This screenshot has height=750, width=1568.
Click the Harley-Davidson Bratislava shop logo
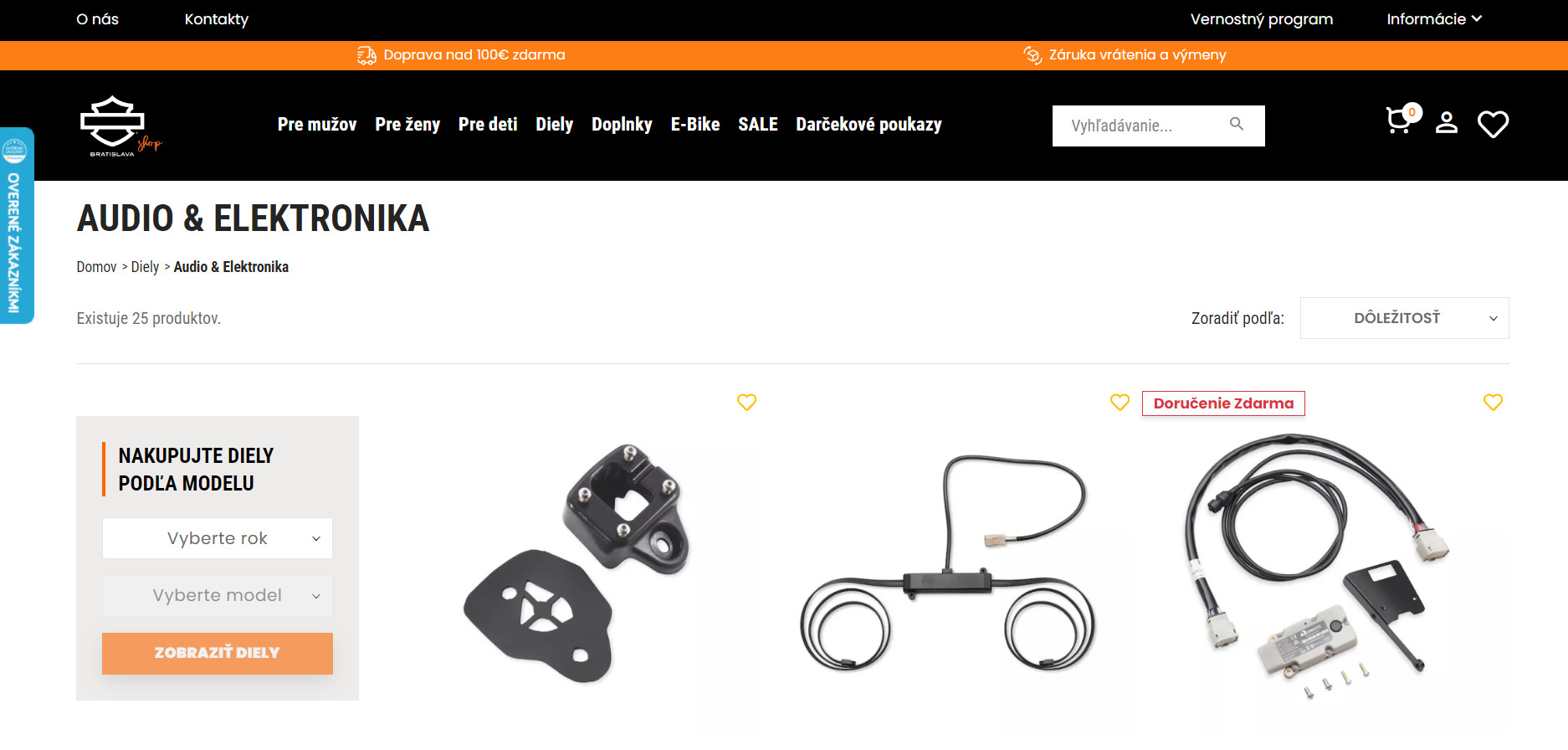[x=120, y=126]
